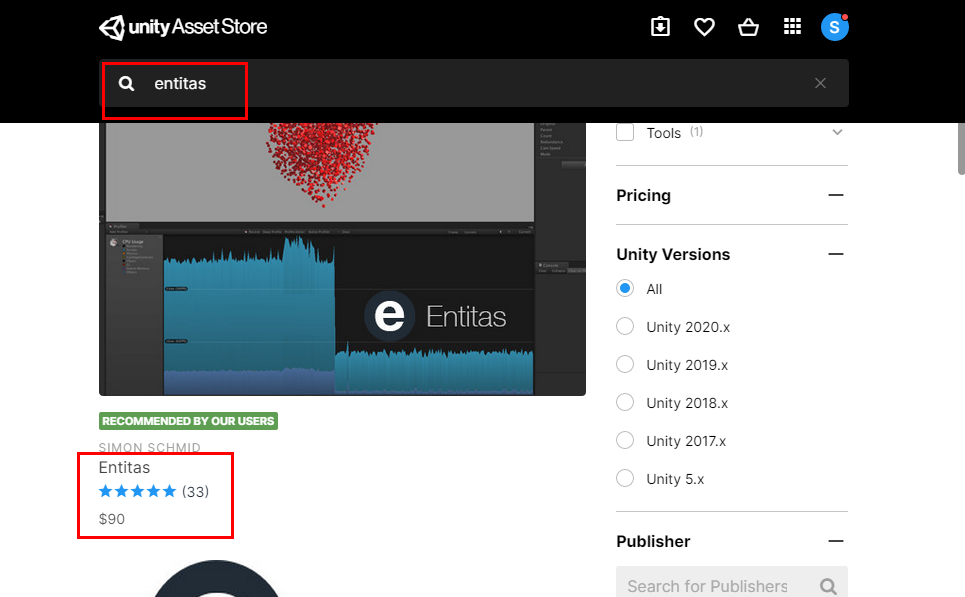965x597 pixels.
Task: Click the magnifier icon in the search bar
Action: click(x=126, y=83)
